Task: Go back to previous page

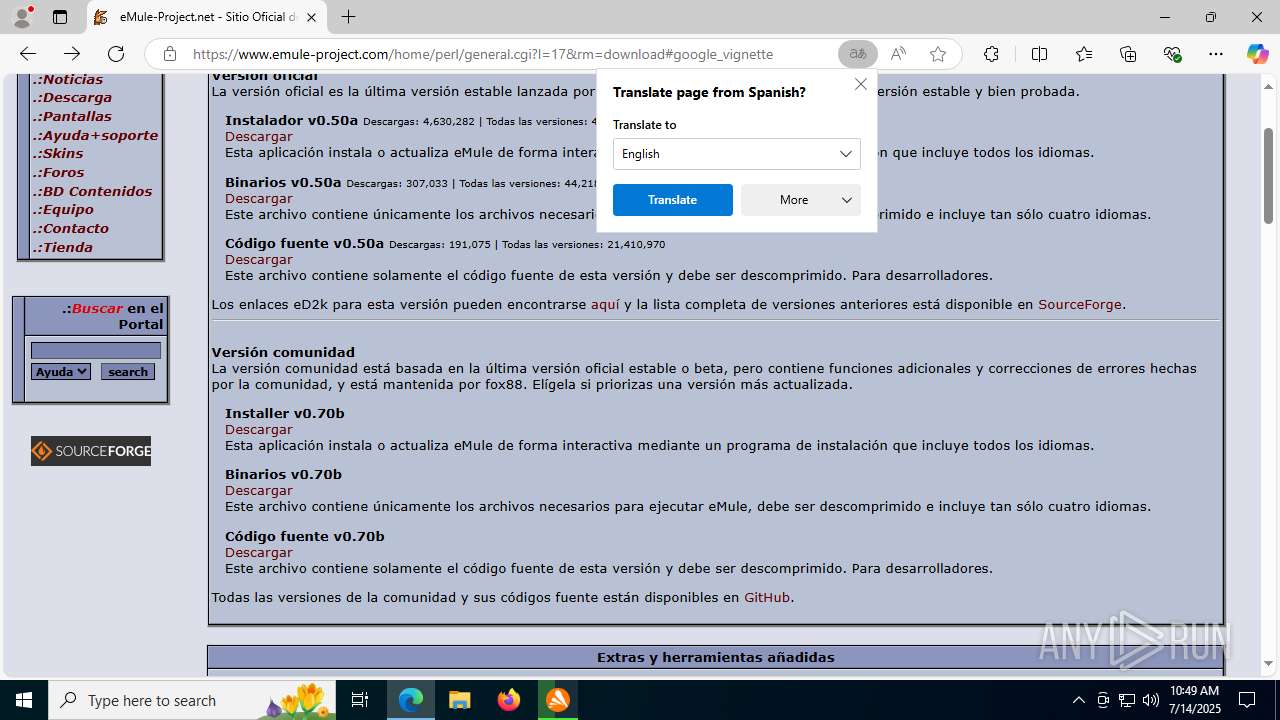Action: pos(28,54)
